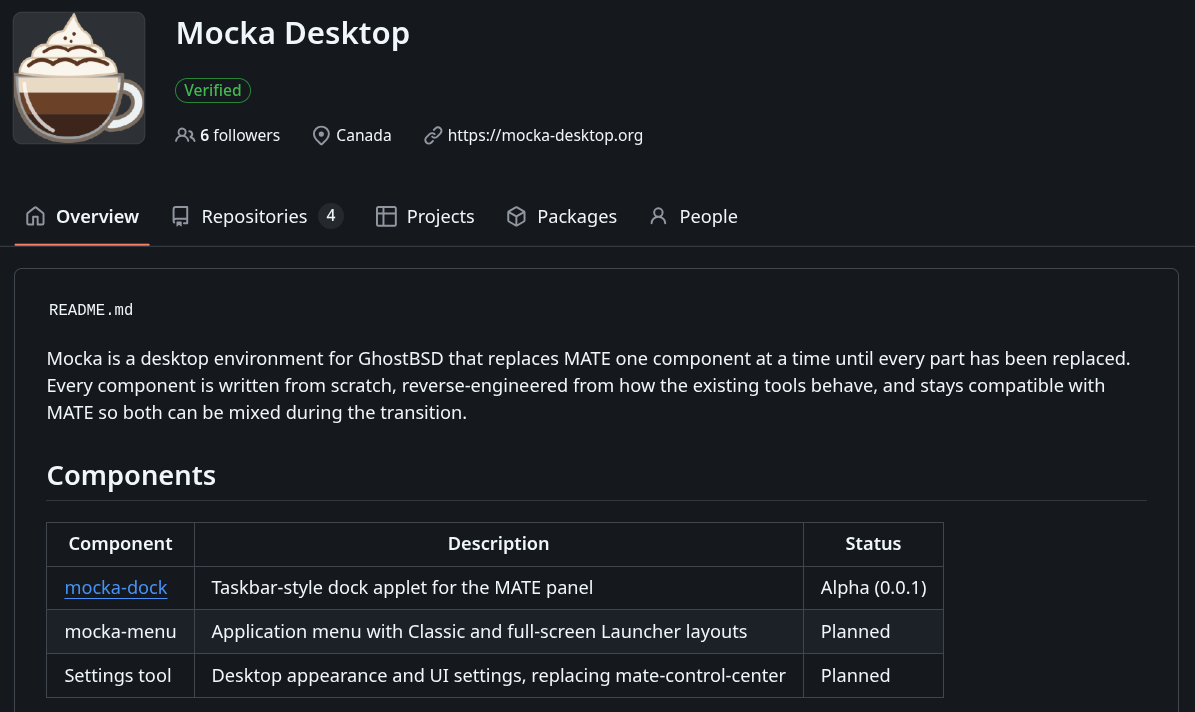The width and height of the screenshot is (1195, 712).
Task: Click the followers people icon
Action: tap(184, 135)
